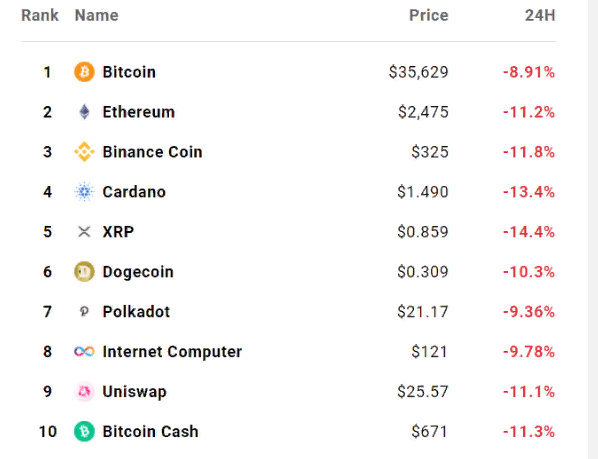This screenshot has height=459, width=598.
Task: Click the green Bitcoin Cash icon
Action: point(84,431)
